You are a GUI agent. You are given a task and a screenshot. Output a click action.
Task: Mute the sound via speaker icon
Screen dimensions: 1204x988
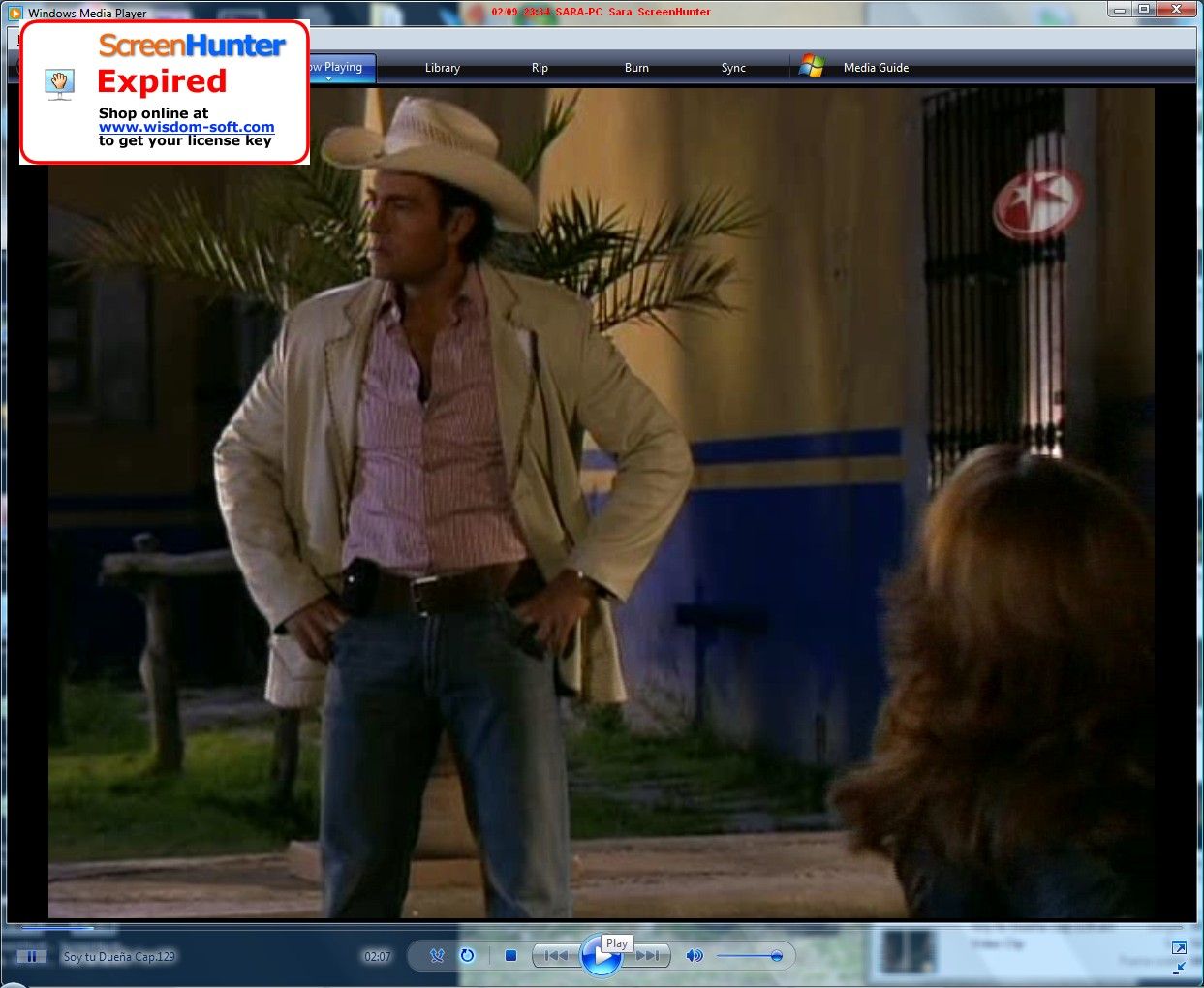coord(694,956)
